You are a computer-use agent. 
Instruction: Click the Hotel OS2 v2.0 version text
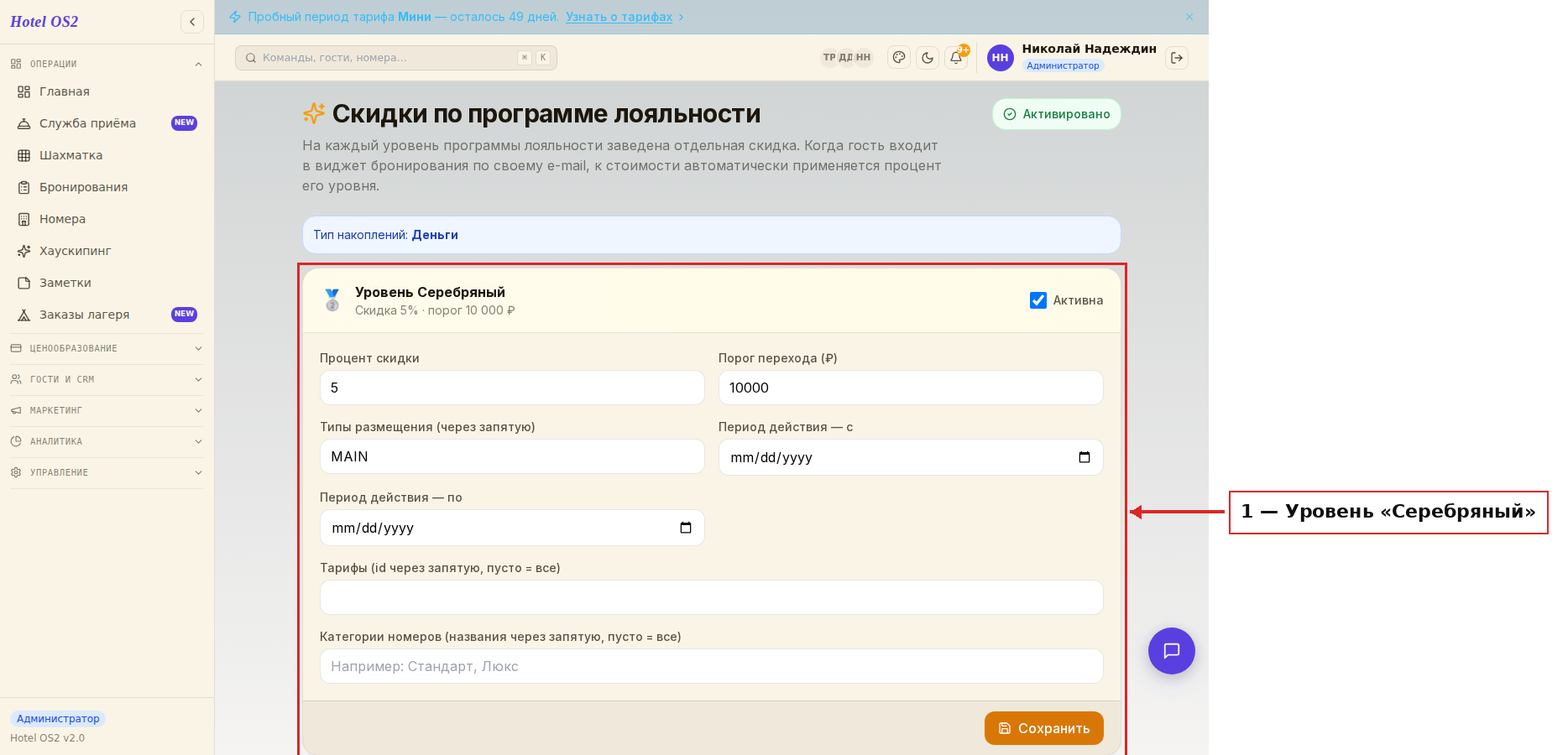click(x=47, y=738)
